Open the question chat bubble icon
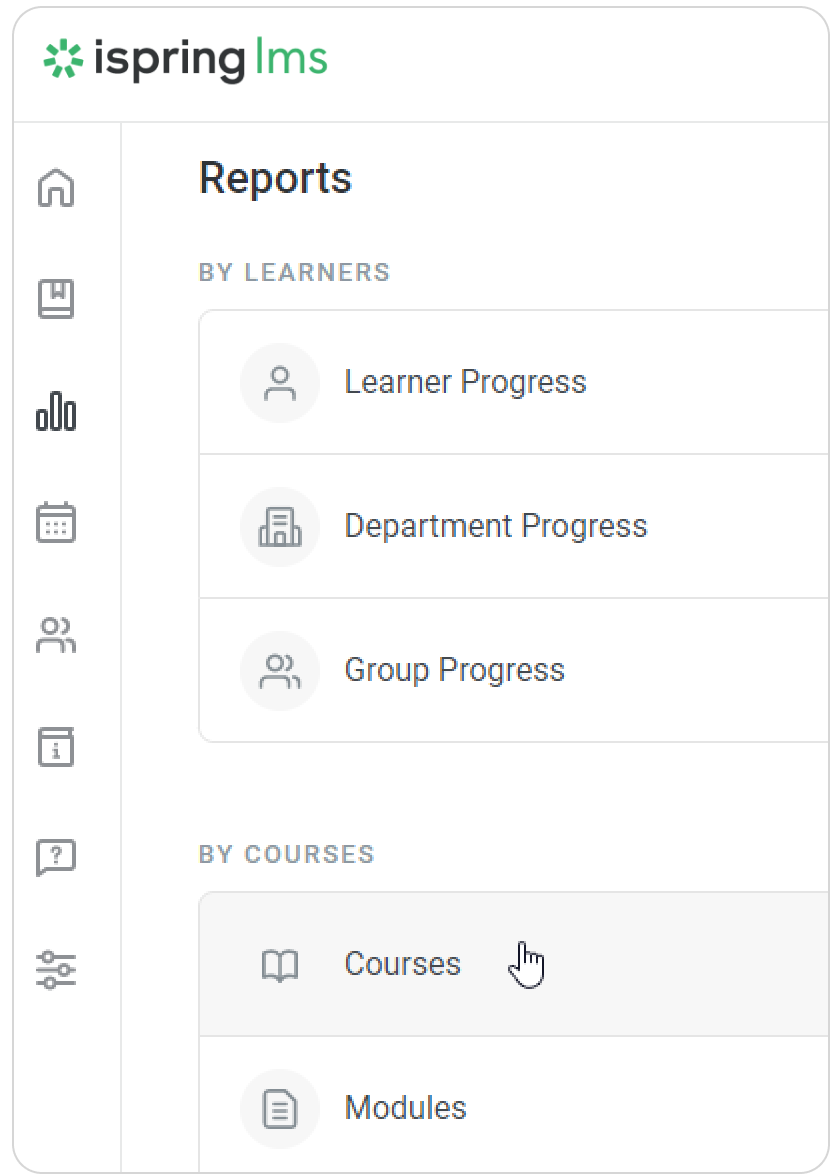This screenshot has width=830, height=1174. [x=56, y=858]
